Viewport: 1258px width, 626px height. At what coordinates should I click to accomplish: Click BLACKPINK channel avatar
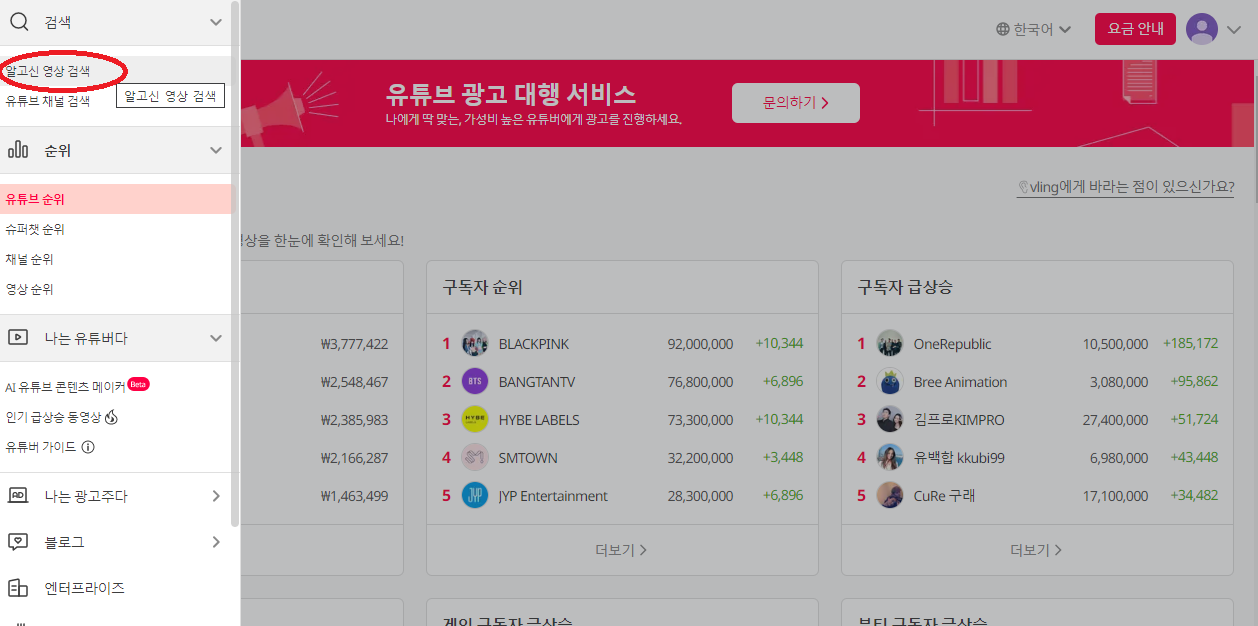(x=475, y=344)
